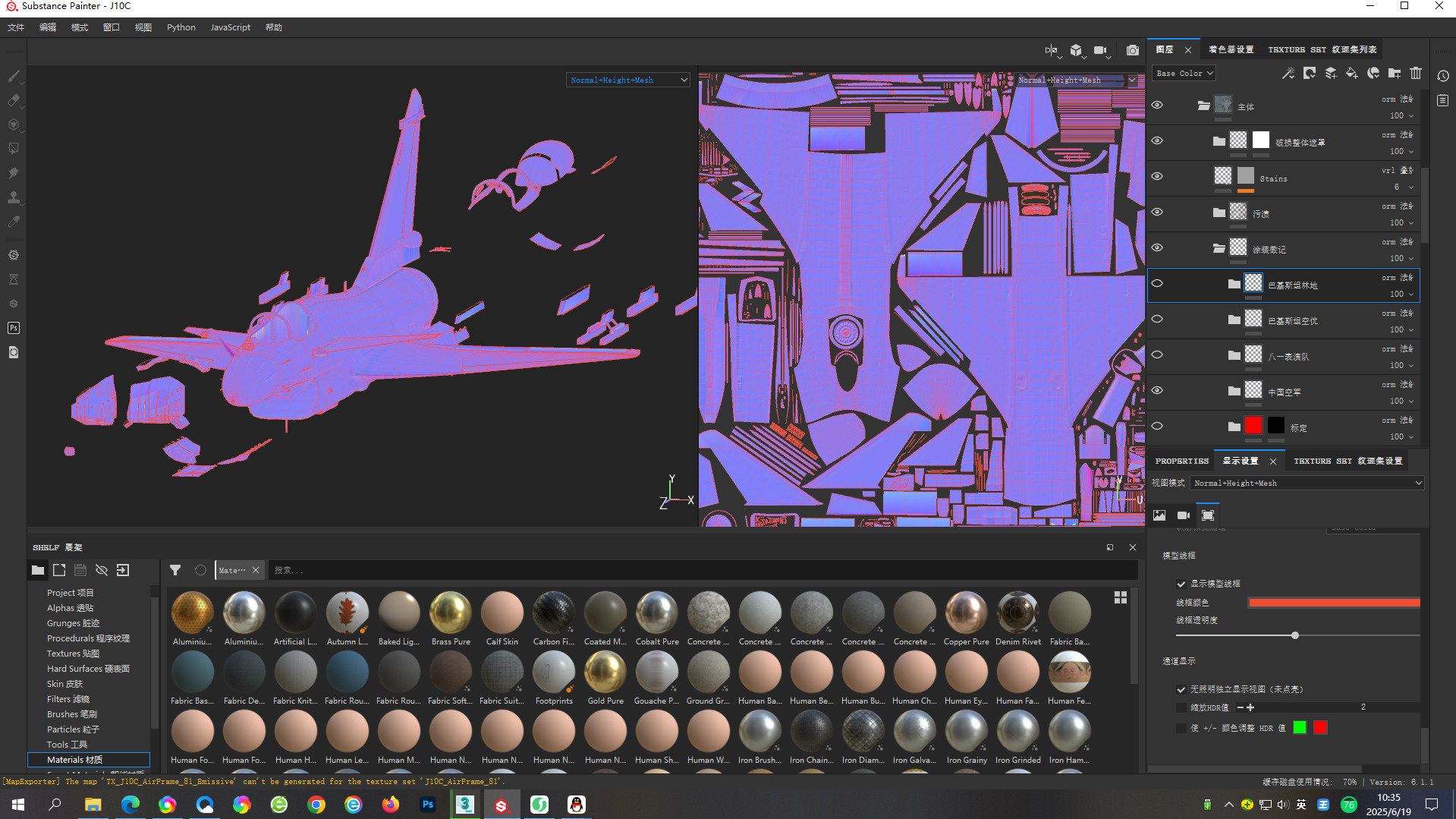The image size is (1456, 819).
Task: Open the History panel icon
Action: pos(1443,76)
